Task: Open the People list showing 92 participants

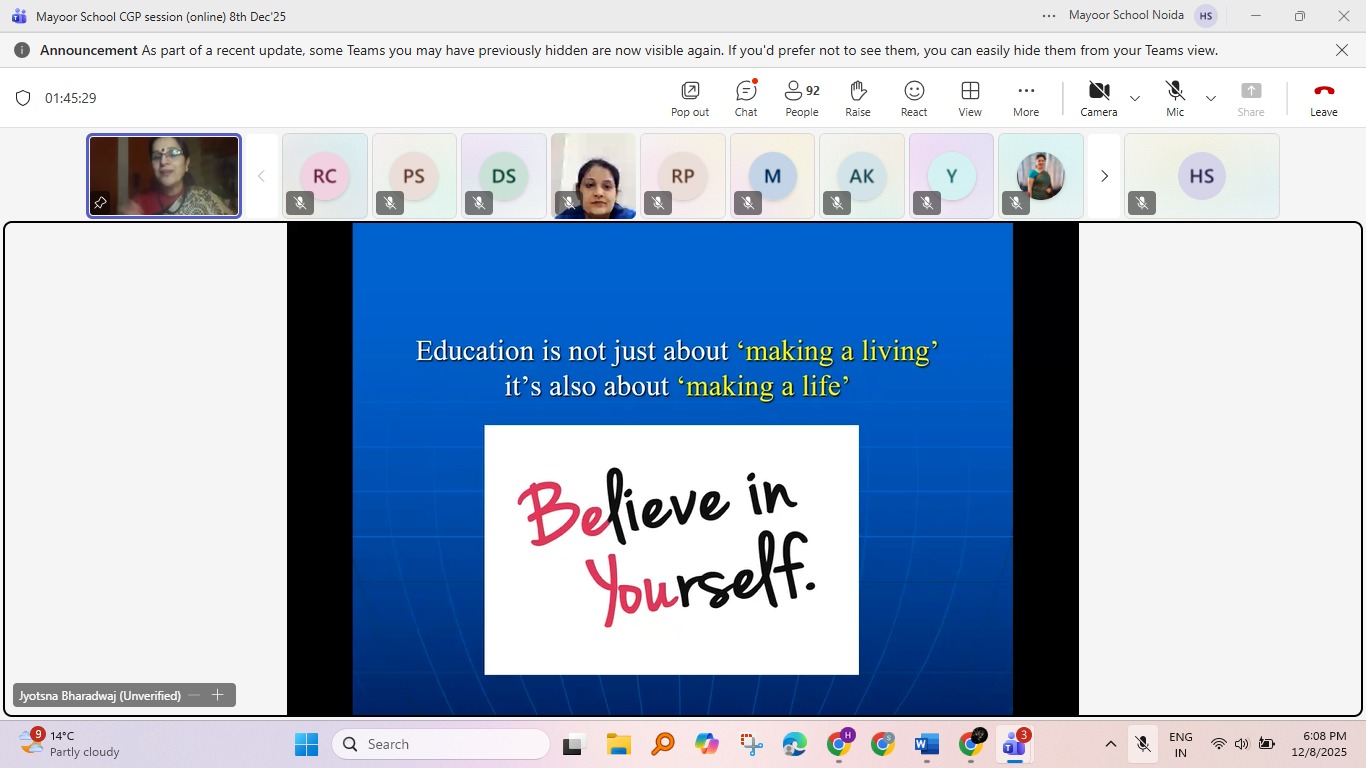Action: (x=800, y=97)
